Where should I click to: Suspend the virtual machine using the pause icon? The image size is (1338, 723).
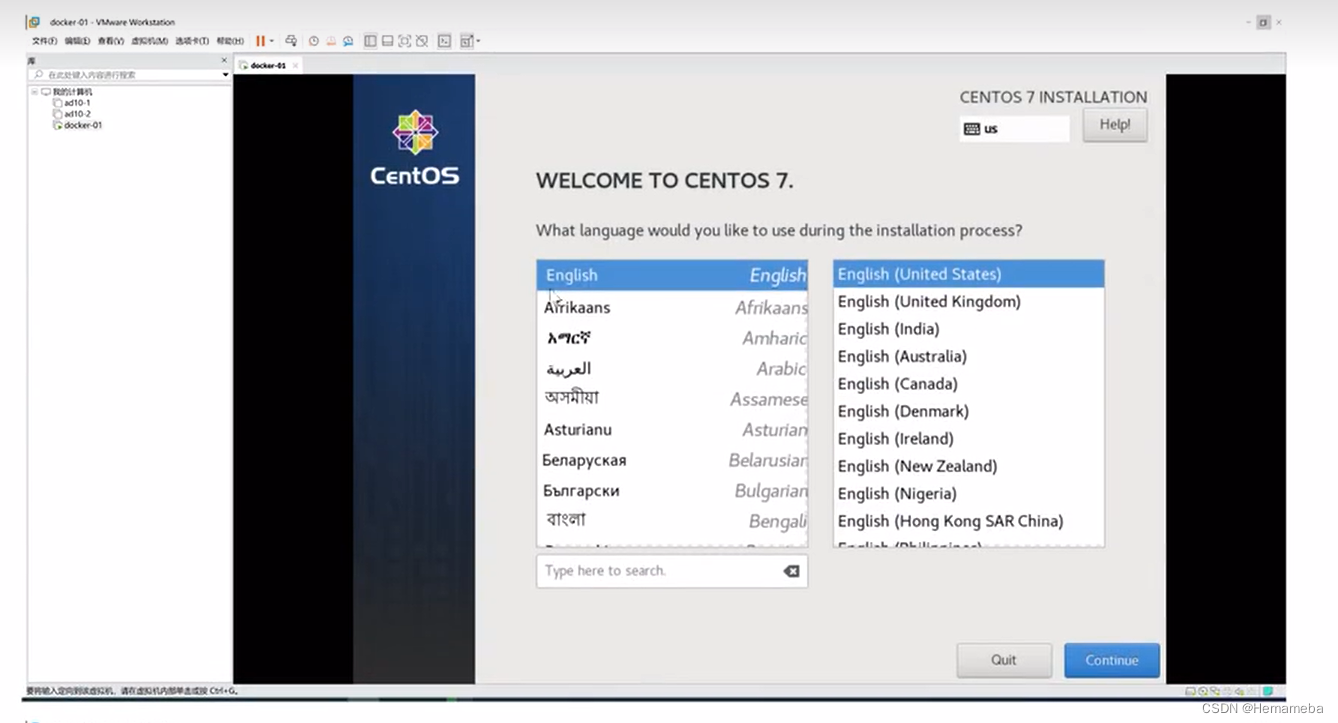click(x=260, y=41)
